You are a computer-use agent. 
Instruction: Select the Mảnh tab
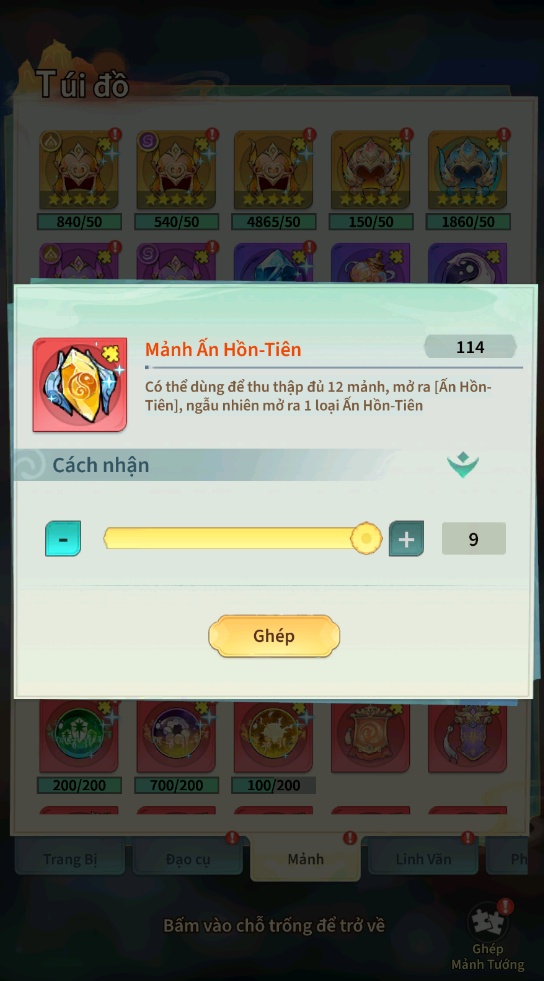click(x=305, y=858)
